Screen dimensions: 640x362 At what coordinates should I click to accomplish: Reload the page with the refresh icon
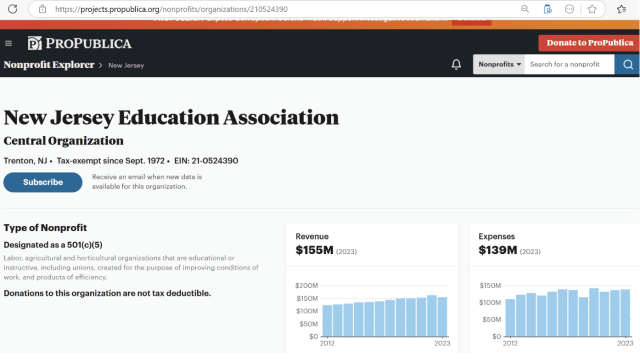[12, 9]
